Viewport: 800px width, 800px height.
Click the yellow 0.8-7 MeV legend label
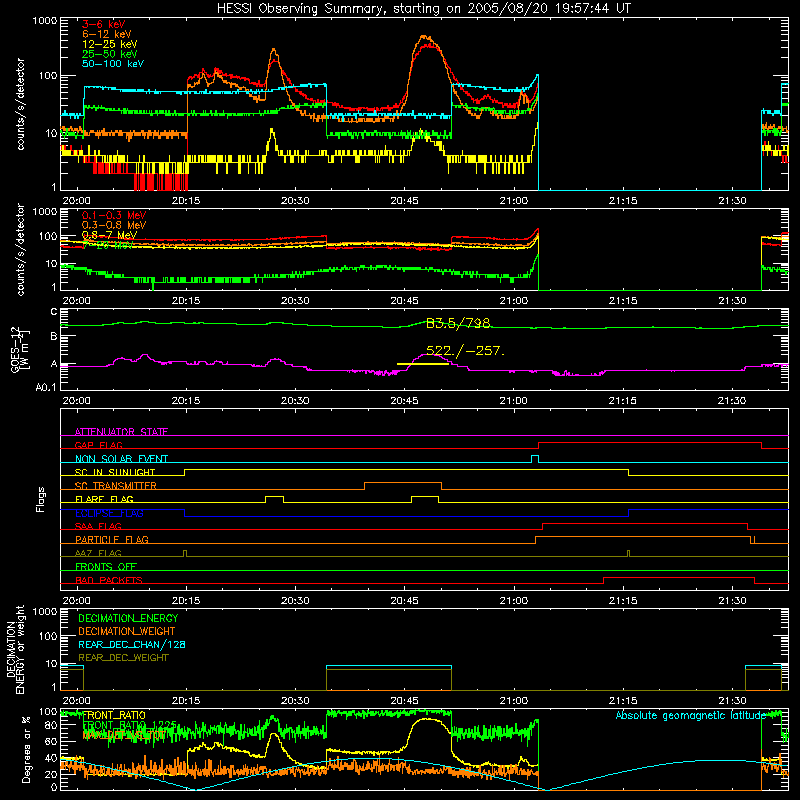point(109,235)
